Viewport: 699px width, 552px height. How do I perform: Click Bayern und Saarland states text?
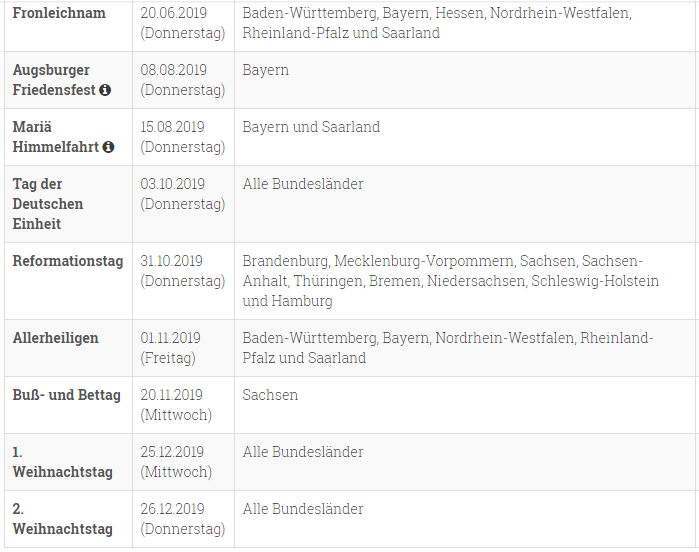click(311, 127)
